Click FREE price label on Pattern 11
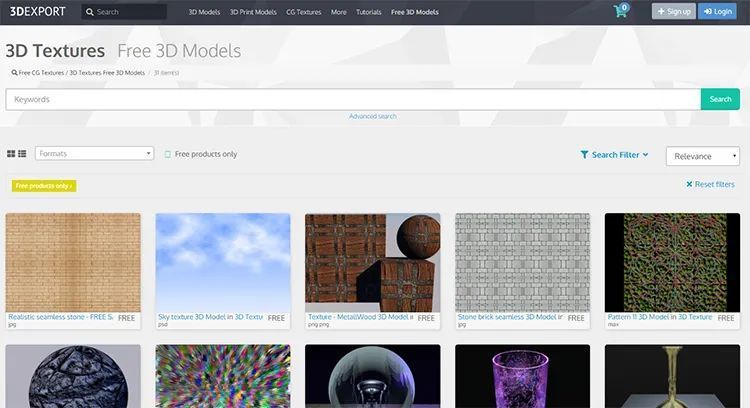Viewport: 750px width, 408px height. coord(726,318)
